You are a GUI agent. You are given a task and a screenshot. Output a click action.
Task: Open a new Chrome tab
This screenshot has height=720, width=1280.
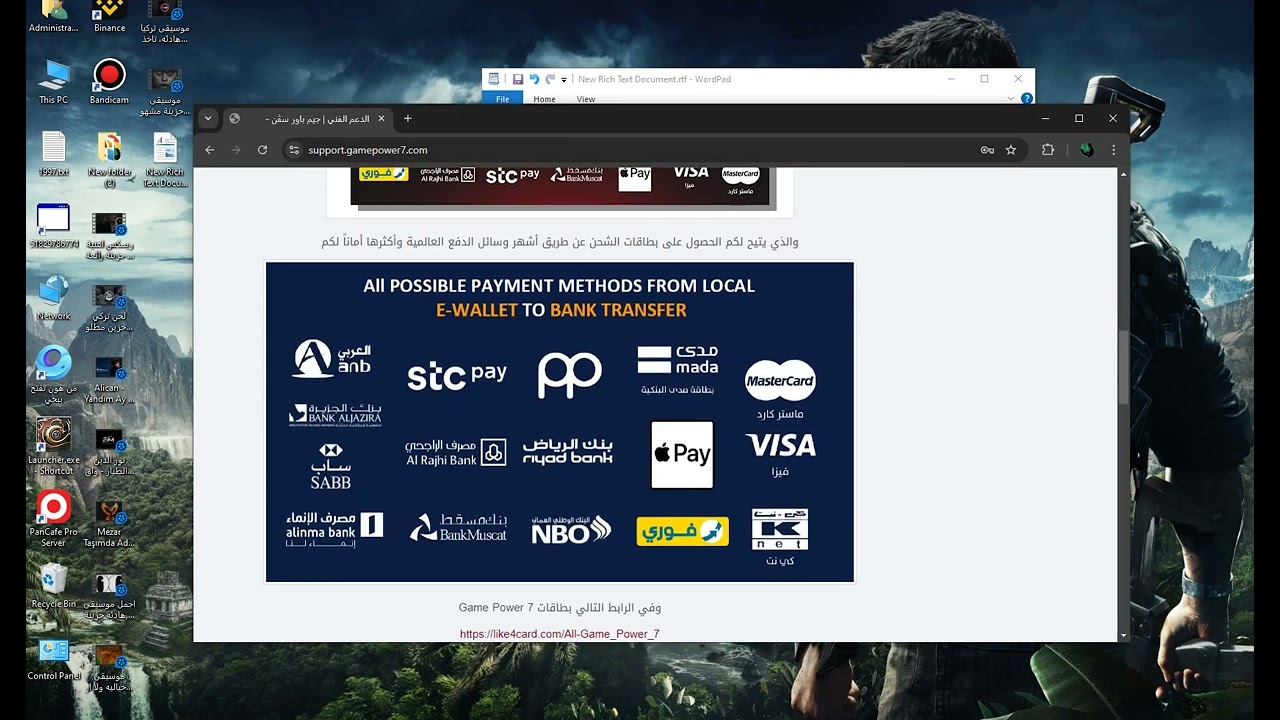coord(407,118)
